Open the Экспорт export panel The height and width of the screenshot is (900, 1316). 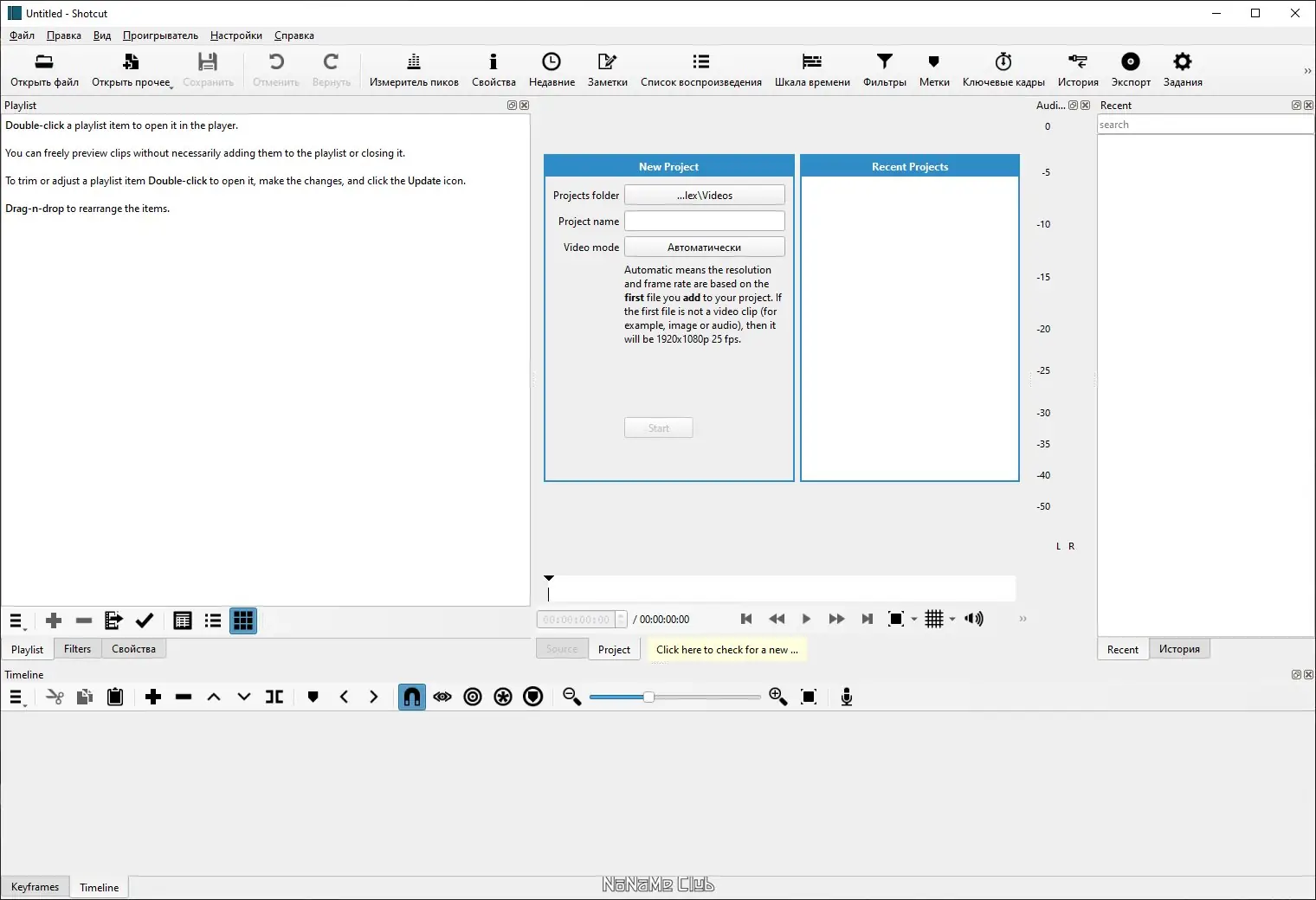pos(1131,71)
